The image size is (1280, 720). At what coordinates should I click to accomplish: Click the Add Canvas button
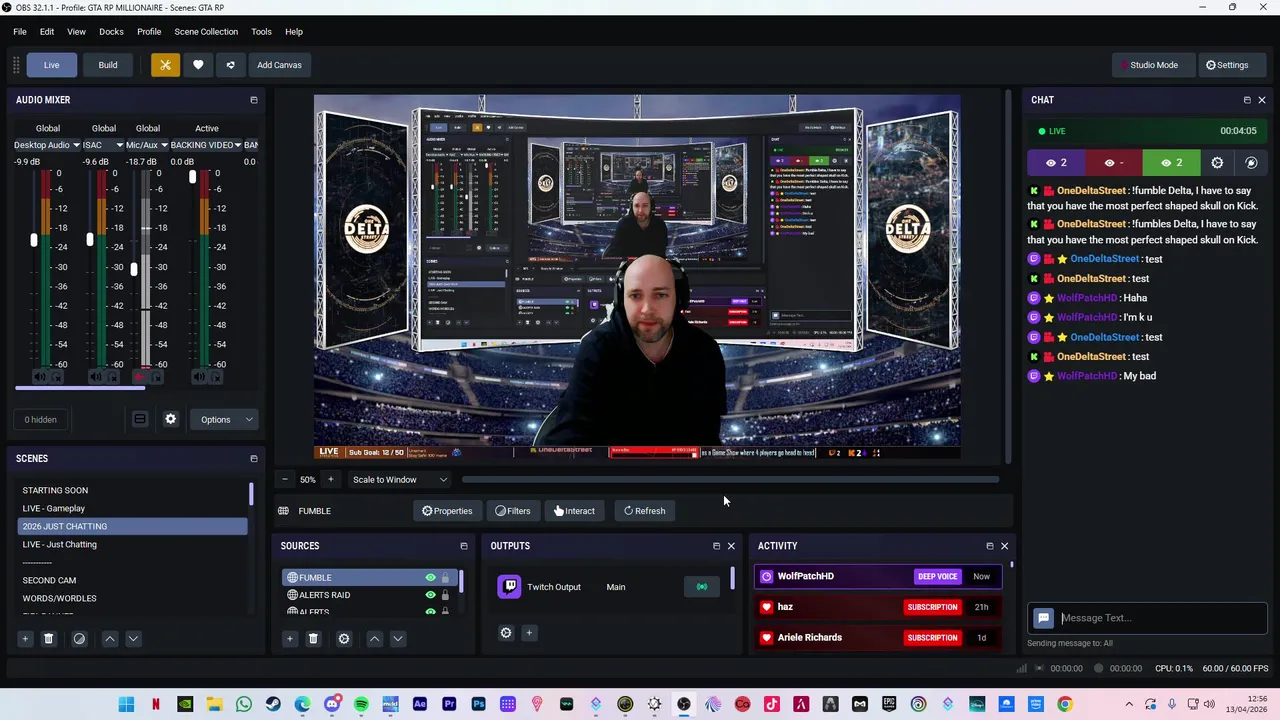click(x=279, y=65)
